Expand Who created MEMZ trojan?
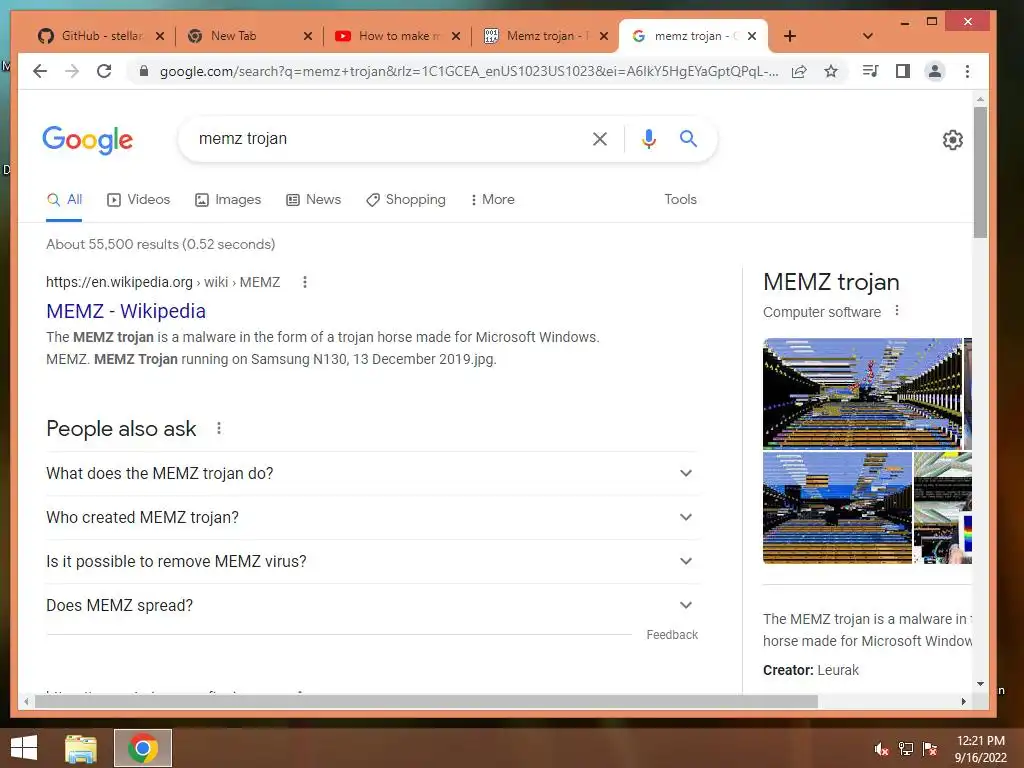The width and height of the screenshot is (1024, 768). pyautogui.click(x=372, y=517)
